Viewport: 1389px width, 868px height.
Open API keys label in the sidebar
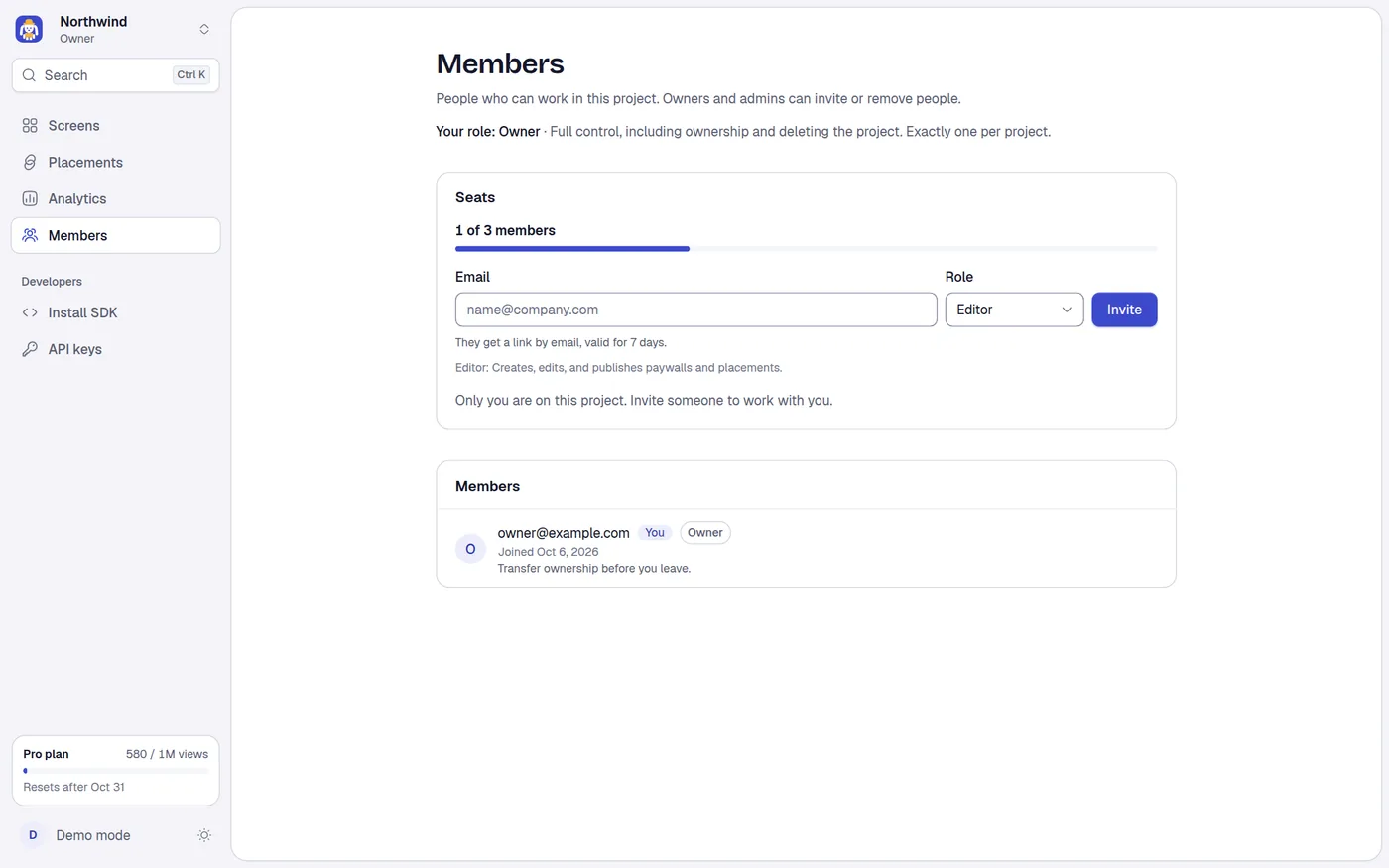(x=75, y=349)
